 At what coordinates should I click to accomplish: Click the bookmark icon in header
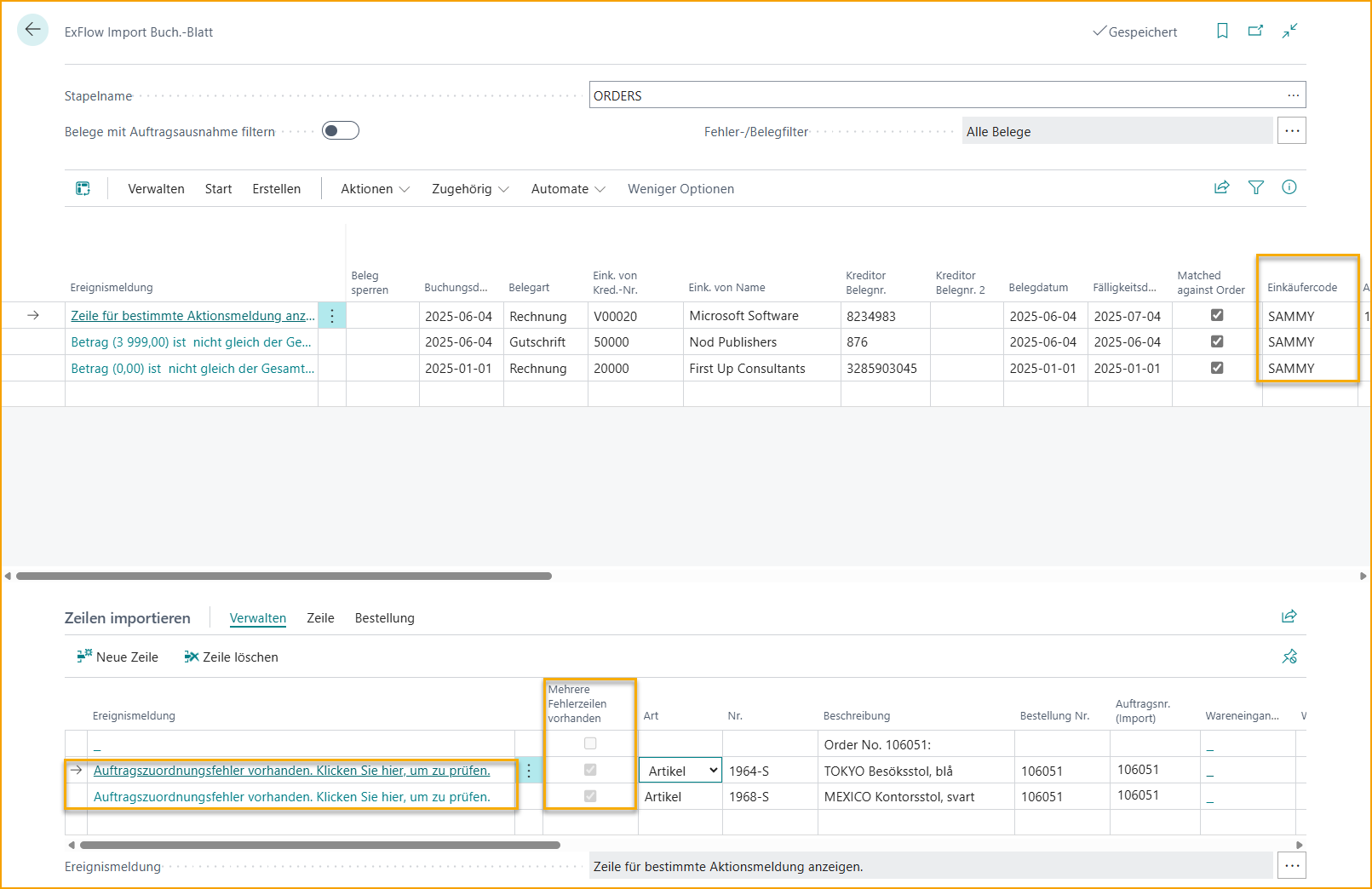1222,31
